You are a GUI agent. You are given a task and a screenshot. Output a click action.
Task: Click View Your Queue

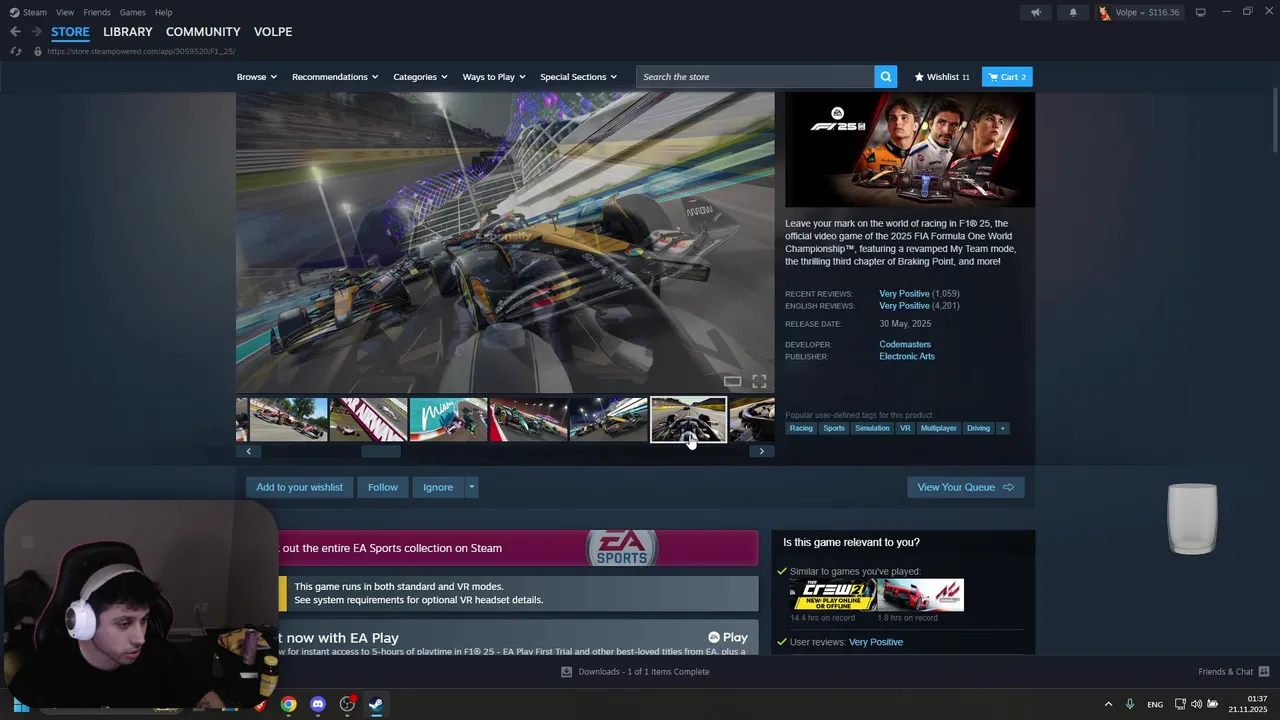(x=965, y=487)
